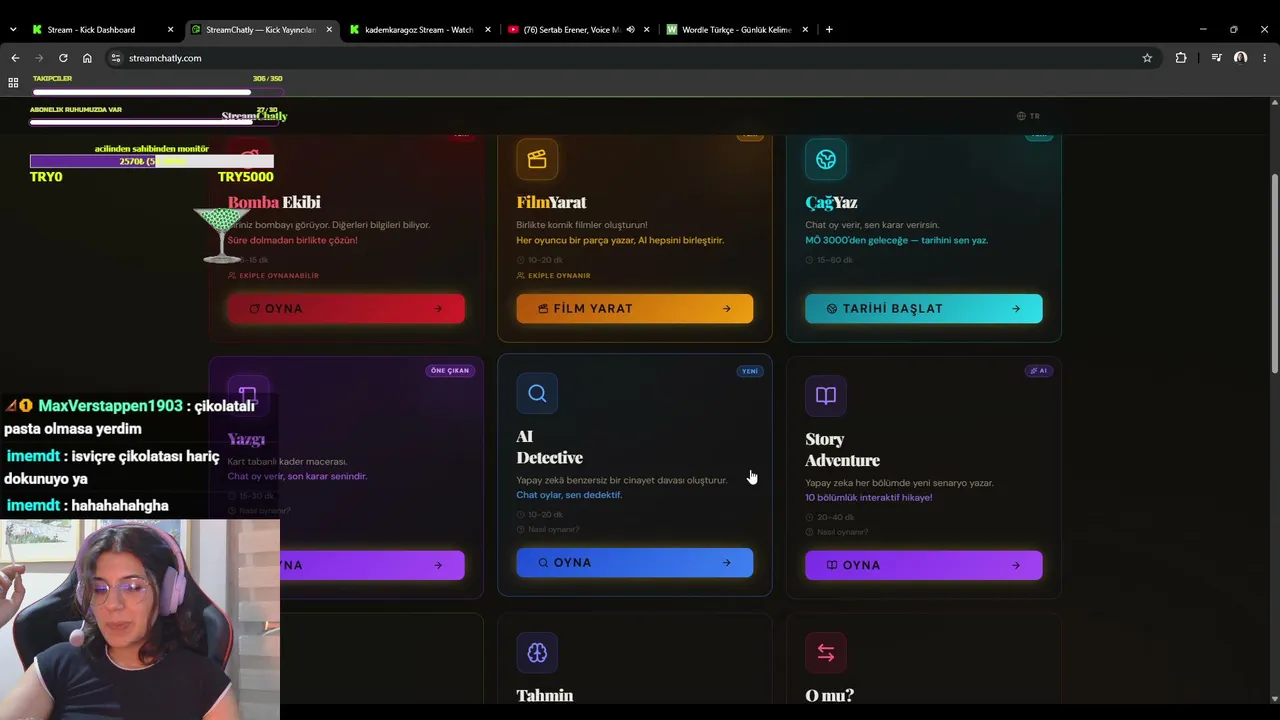Click the 'AI Detective' game title
The height and width of the screenshot is (720, 1280).
(549, 447)
